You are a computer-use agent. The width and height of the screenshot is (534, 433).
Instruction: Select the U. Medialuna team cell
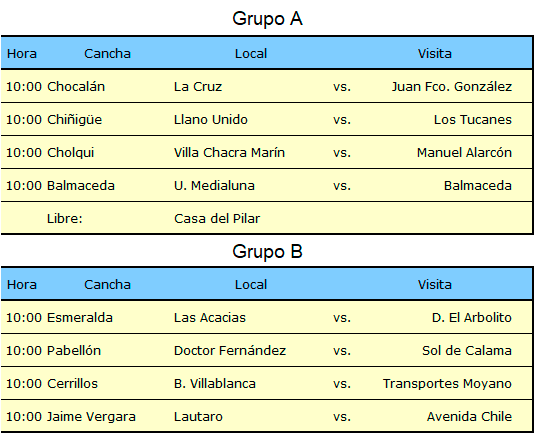pyautogui.click(x=214, y=186)
